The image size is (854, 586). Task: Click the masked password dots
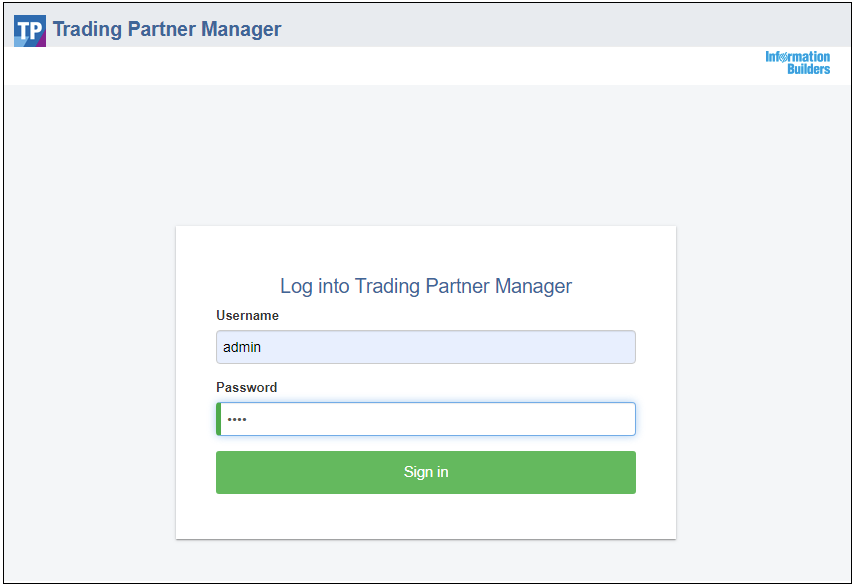tap(237, 419)
